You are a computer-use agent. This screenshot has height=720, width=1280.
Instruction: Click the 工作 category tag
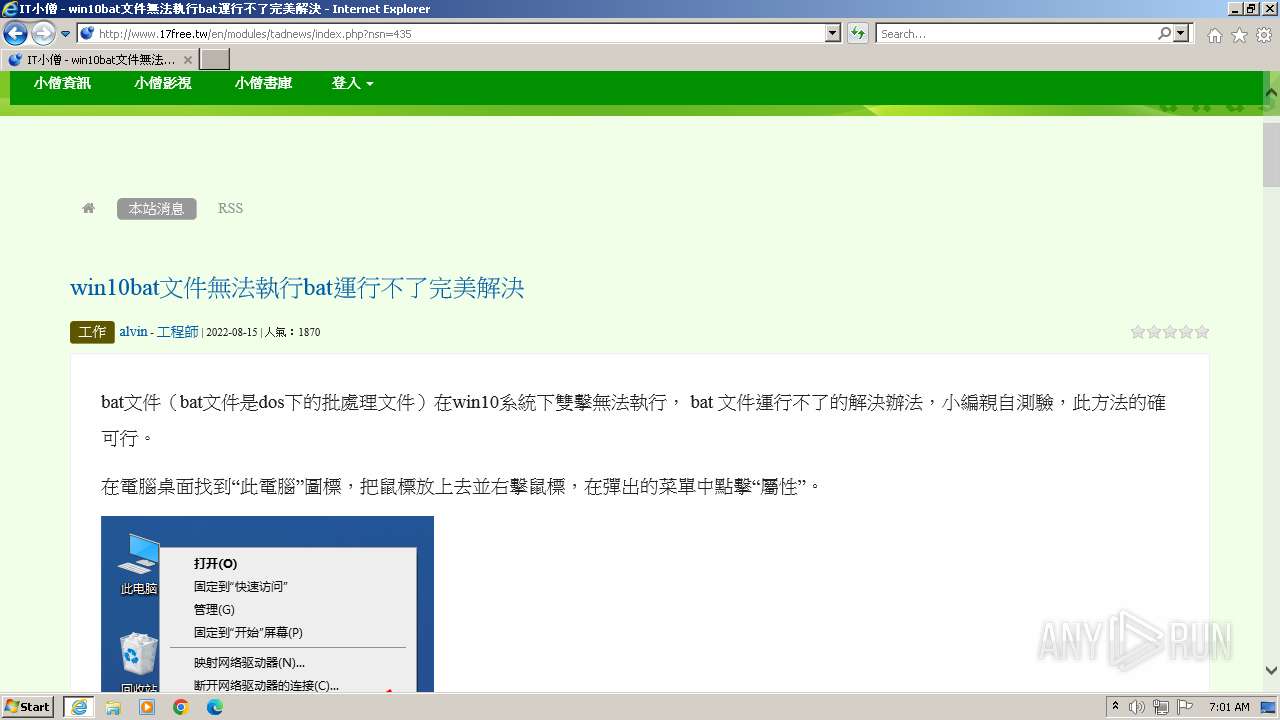92,332
